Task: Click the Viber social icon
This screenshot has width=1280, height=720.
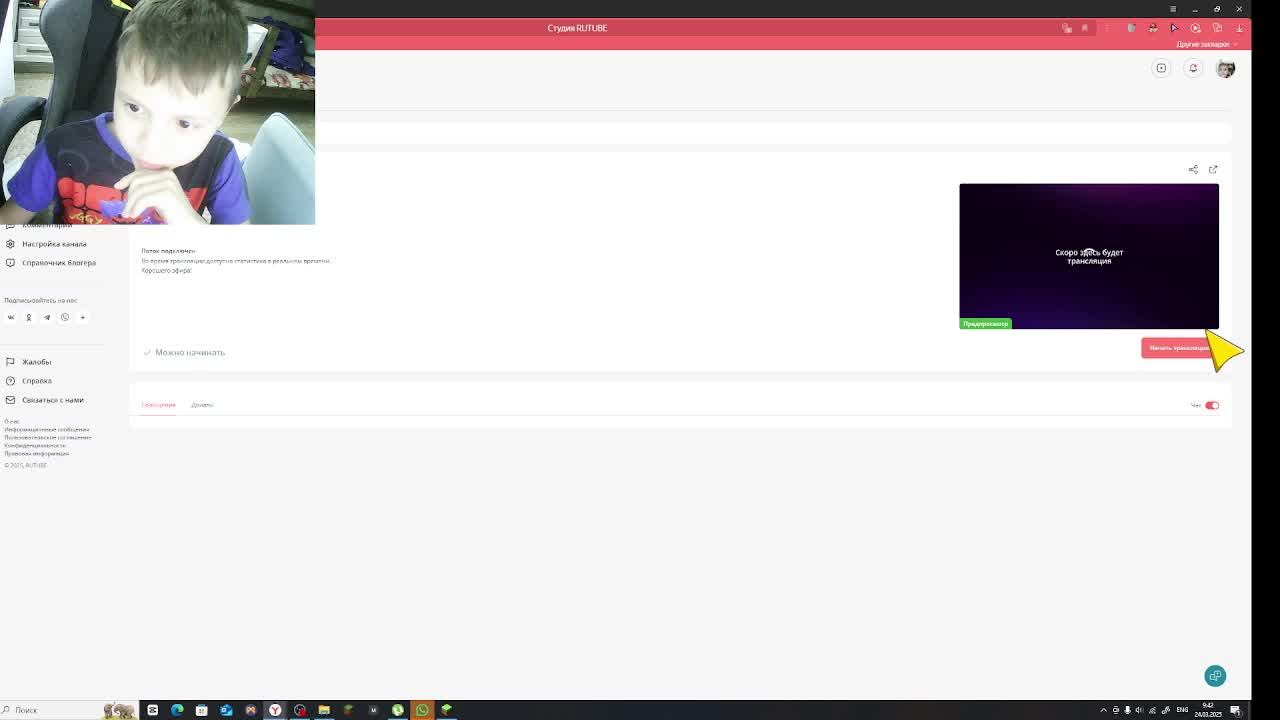Action: (x=65, y=318)
